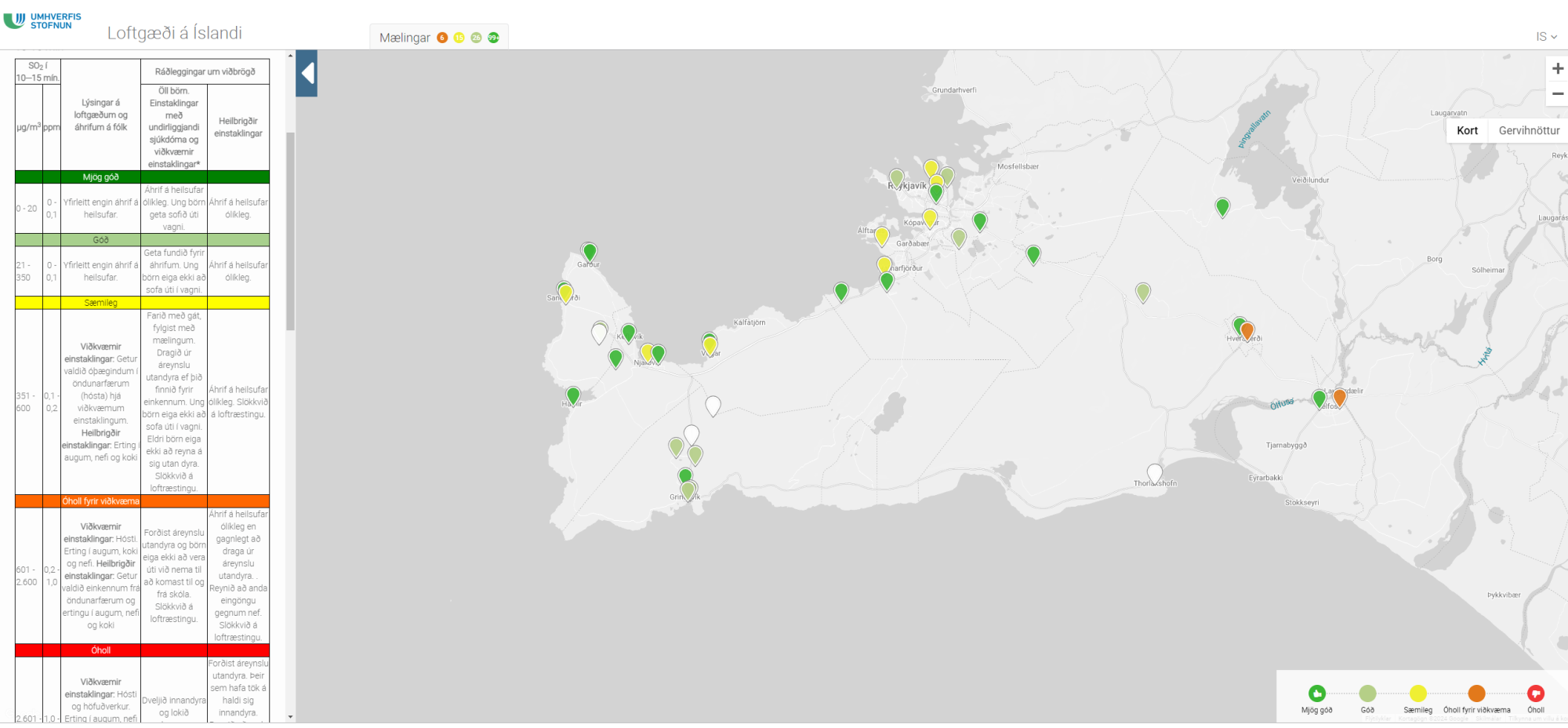1568x728 pixels.
Task: Click the Heilbrigðir einstaklingar column header
Action: pos(238,127)
